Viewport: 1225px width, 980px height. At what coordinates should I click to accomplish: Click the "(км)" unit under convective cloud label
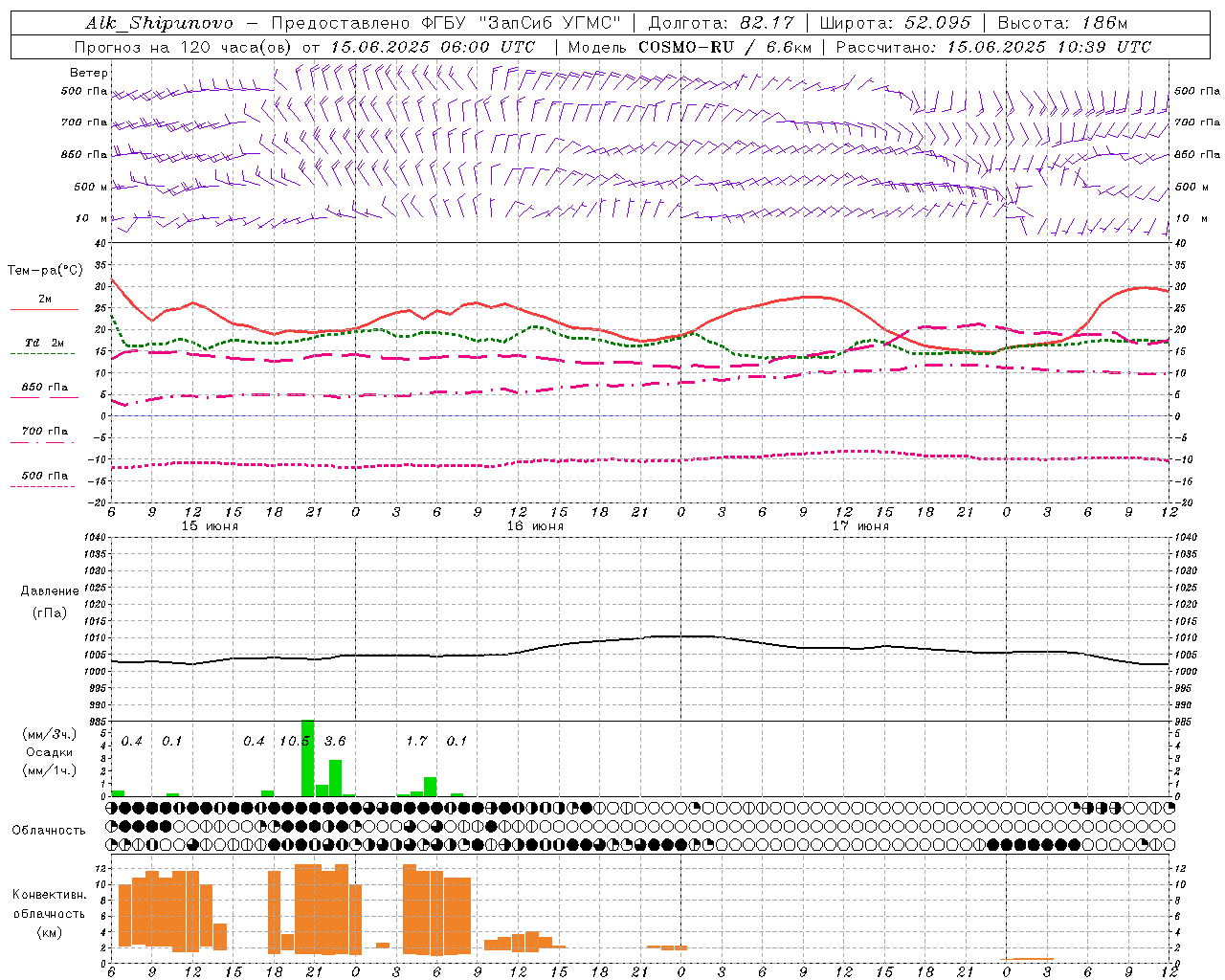(50, 932)
